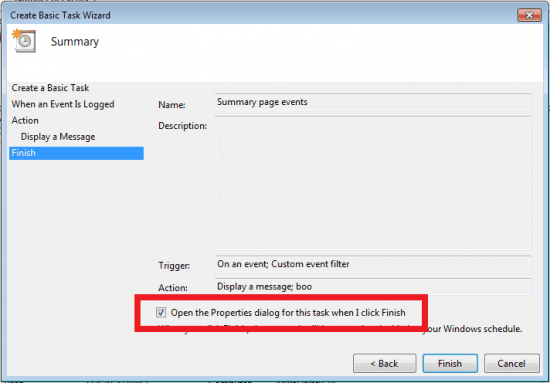Click the task scheduler clock icon
The image size is (550, 383).
coord(24,41)
